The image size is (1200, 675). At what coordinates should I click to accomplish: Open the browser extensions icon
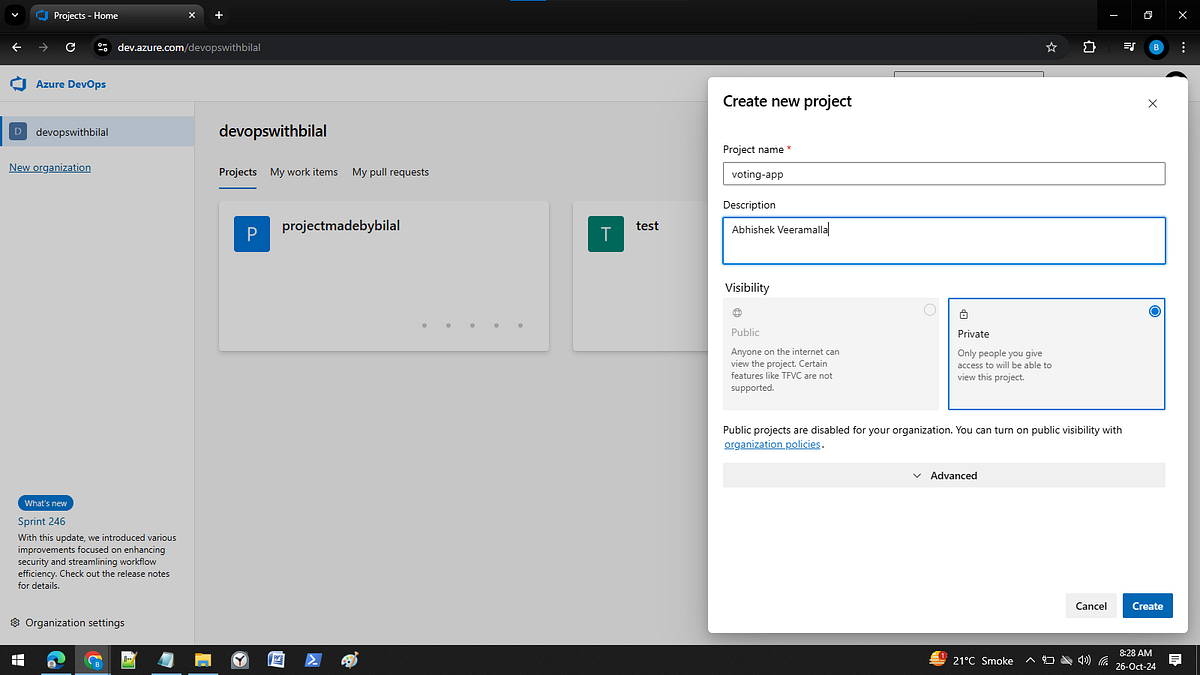coord(1089,47)
